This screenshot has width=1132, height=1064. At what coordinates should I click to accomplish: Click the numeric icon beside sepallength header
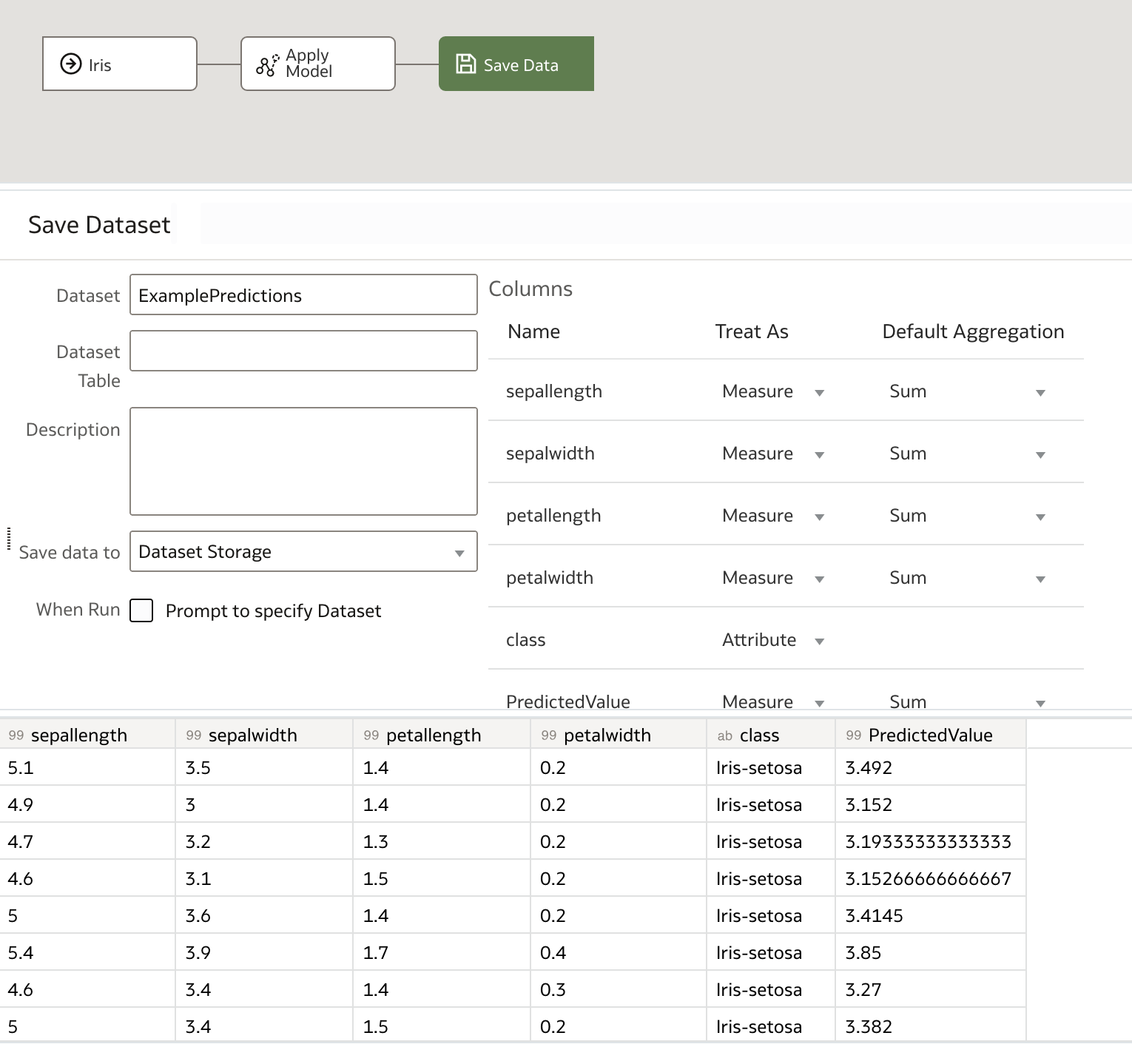[17, 735]
